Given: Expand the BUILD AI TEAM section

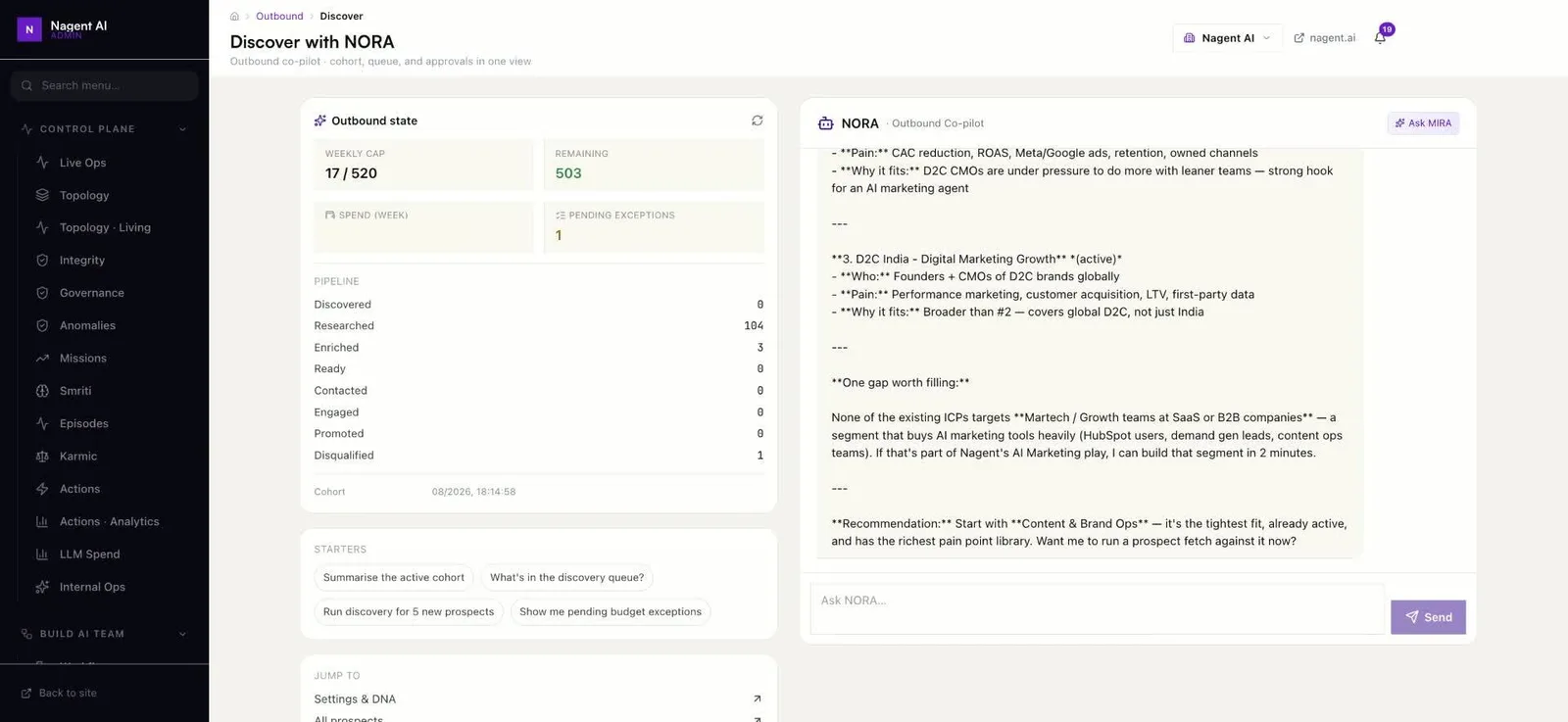Looking at the screenshot, I should 182,634.
